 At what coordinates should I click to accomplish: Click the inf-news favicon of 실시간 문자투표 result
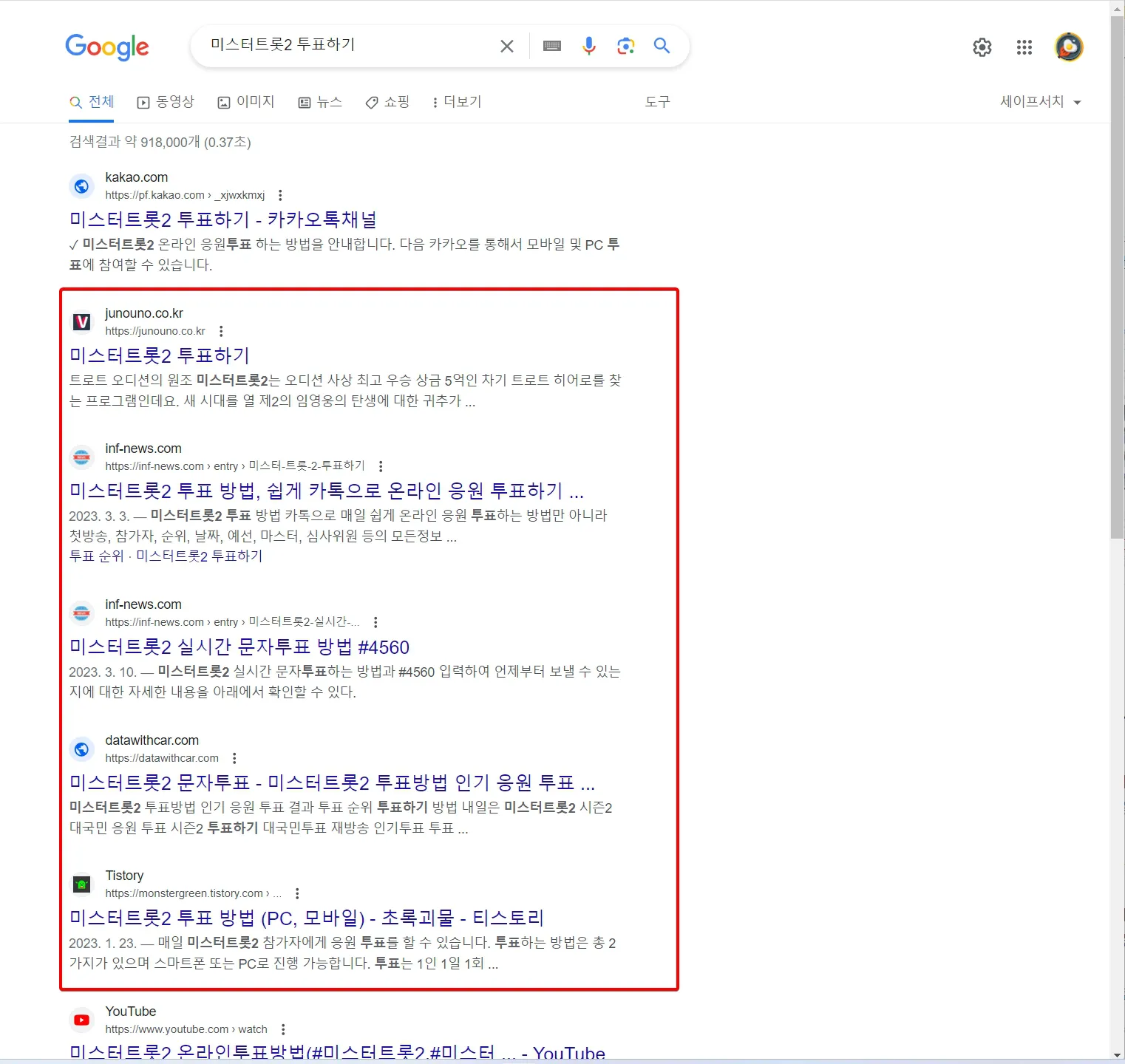(x=82, y=613)
